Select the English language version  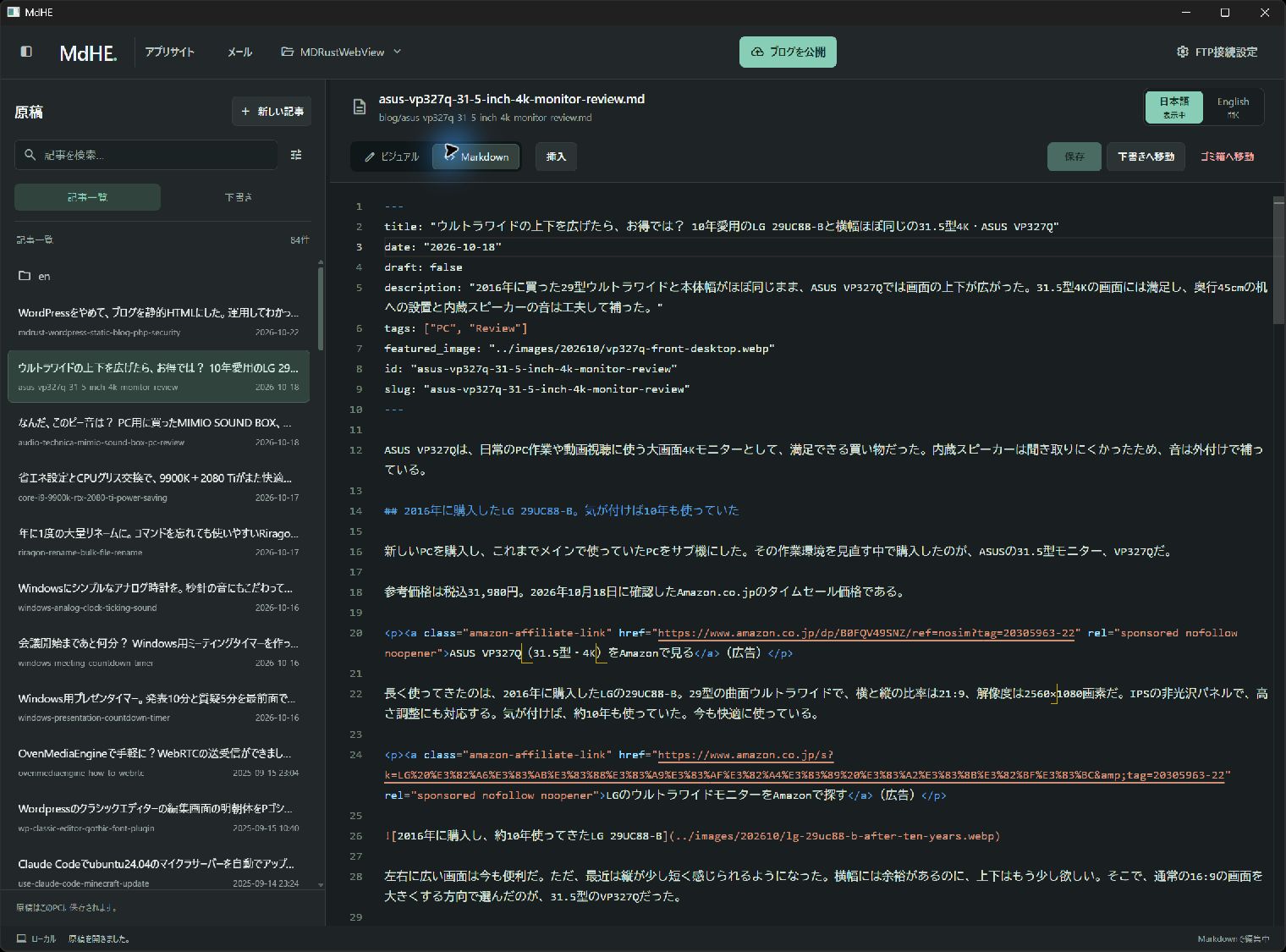tap(1233, 107)
